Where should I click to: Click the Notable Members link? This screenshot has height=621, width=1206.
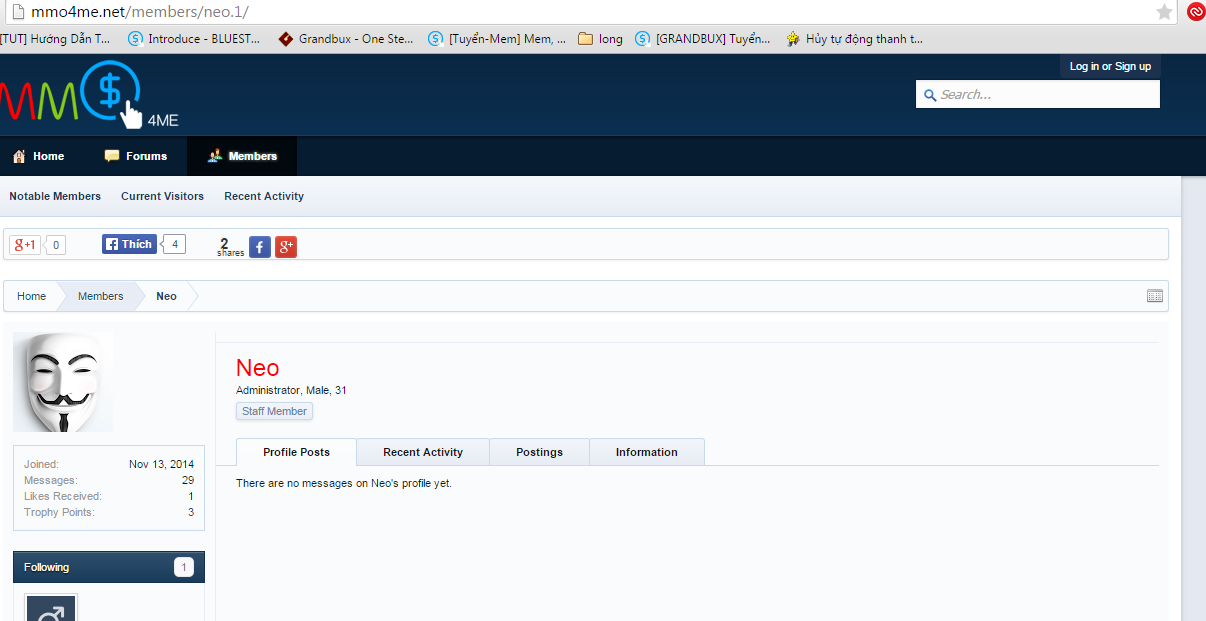55,196
